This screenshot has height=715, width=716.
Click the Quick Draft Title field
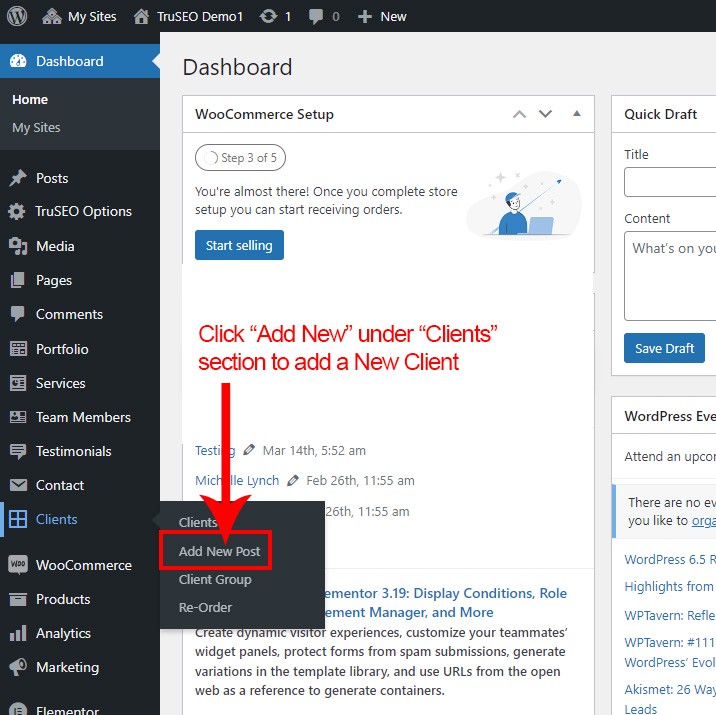pyautogui.click(x=670, y=182)
